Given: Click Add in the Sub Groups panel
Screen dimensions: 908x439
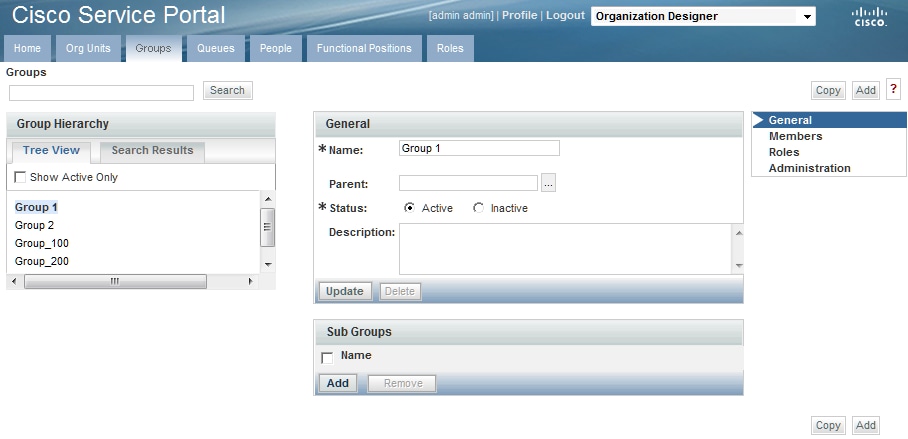Looking at the screenshot, I should point(338,383).
